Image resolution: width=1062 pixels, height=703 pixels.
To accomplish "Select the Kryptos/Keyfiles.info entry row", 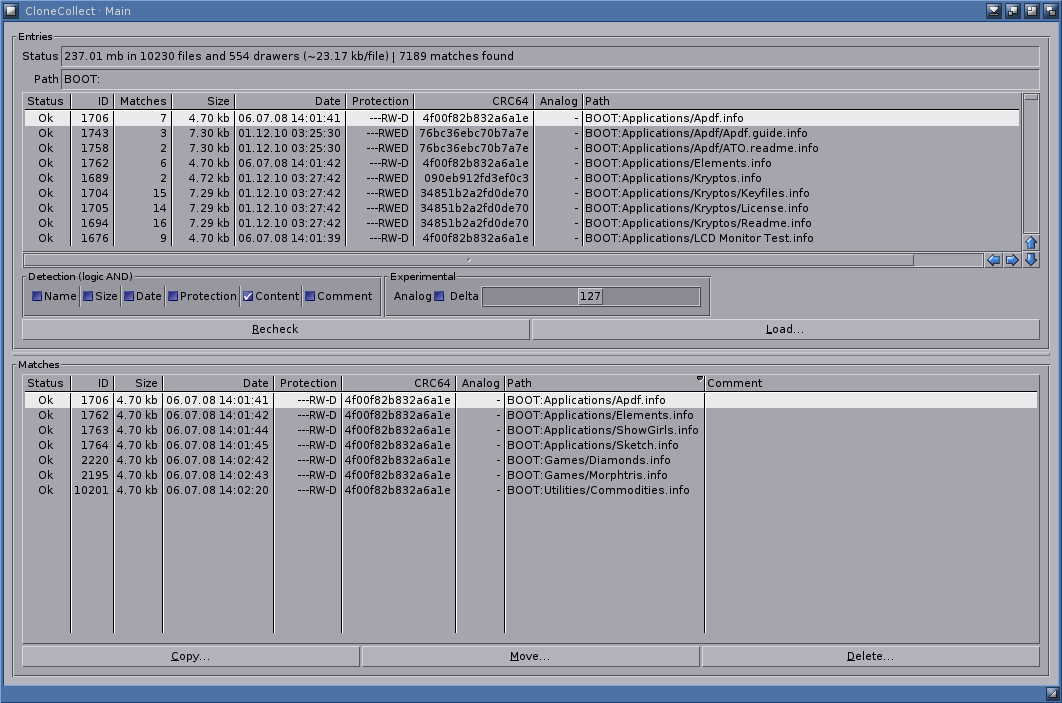I will 522,193.
